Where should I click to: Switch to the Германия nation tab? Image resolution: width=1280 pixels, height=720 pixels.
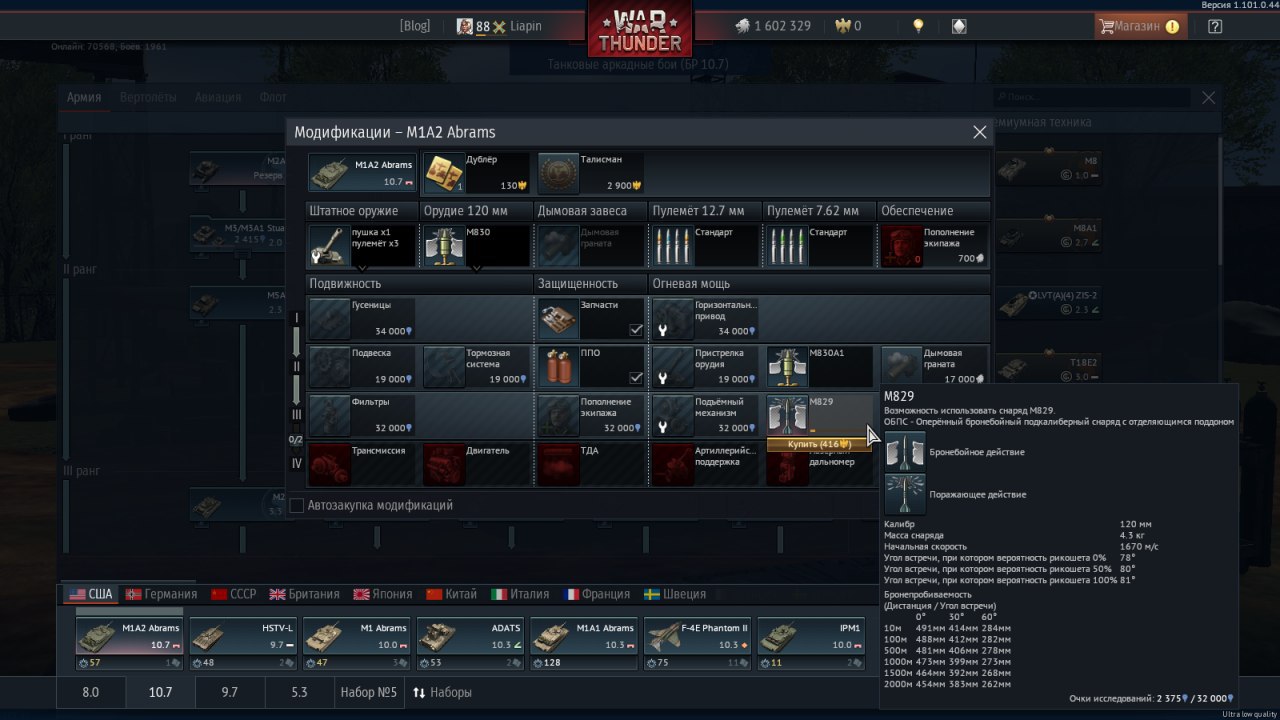[x=161, y=594]
